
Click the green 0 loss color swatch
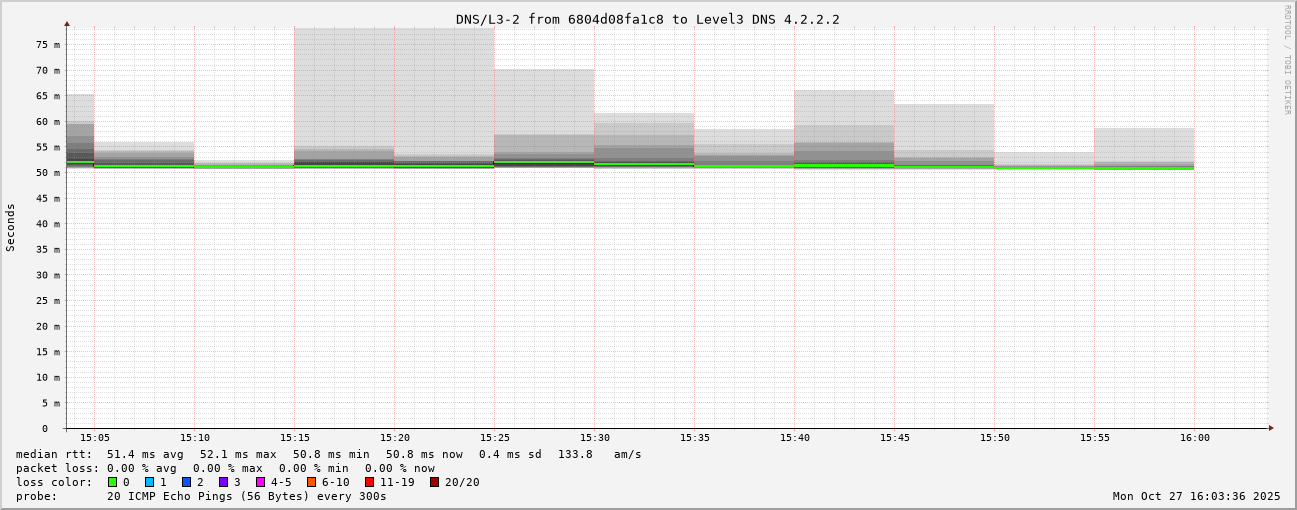point(113,482)
